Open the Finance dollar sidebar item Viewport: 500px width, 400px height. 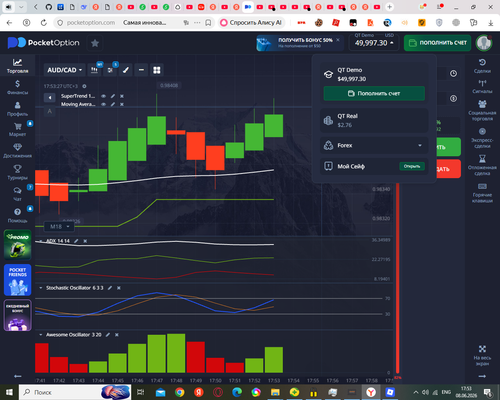17,87
